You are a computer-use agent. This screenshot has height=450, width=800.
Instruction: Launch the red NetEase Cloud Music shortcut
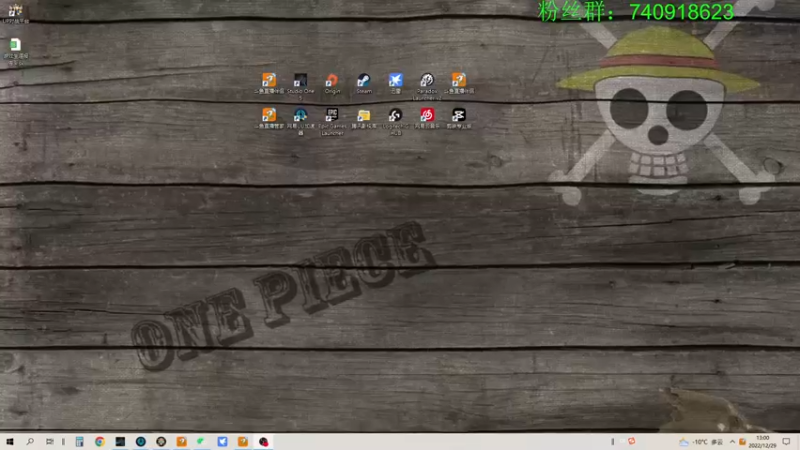pyautogui.click(x=427, y=118)
